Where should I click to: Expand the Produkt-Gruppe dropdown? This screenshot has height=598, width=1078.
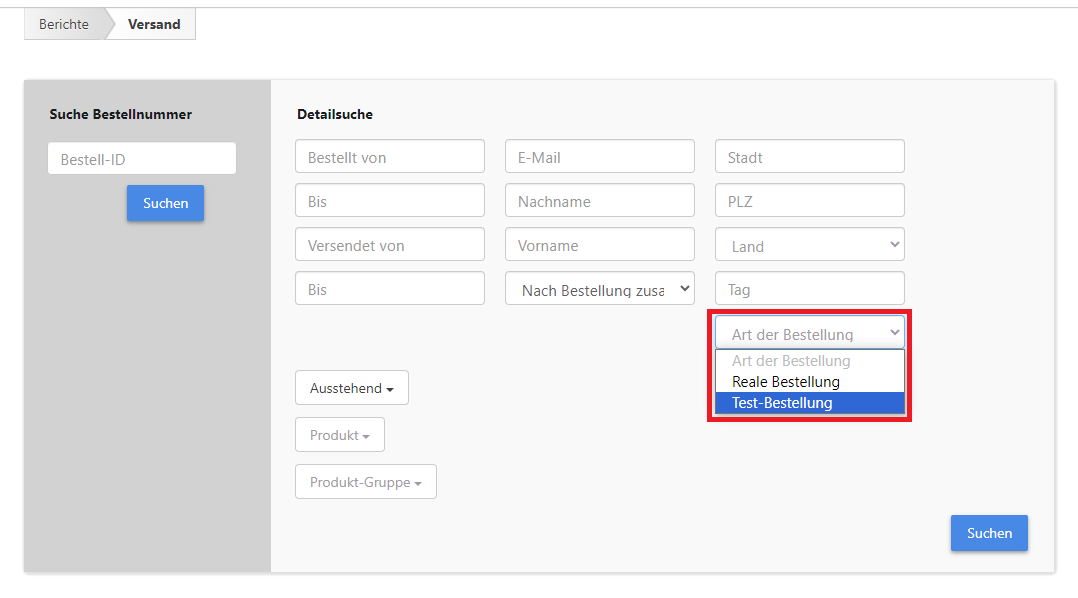click(365, 481)
